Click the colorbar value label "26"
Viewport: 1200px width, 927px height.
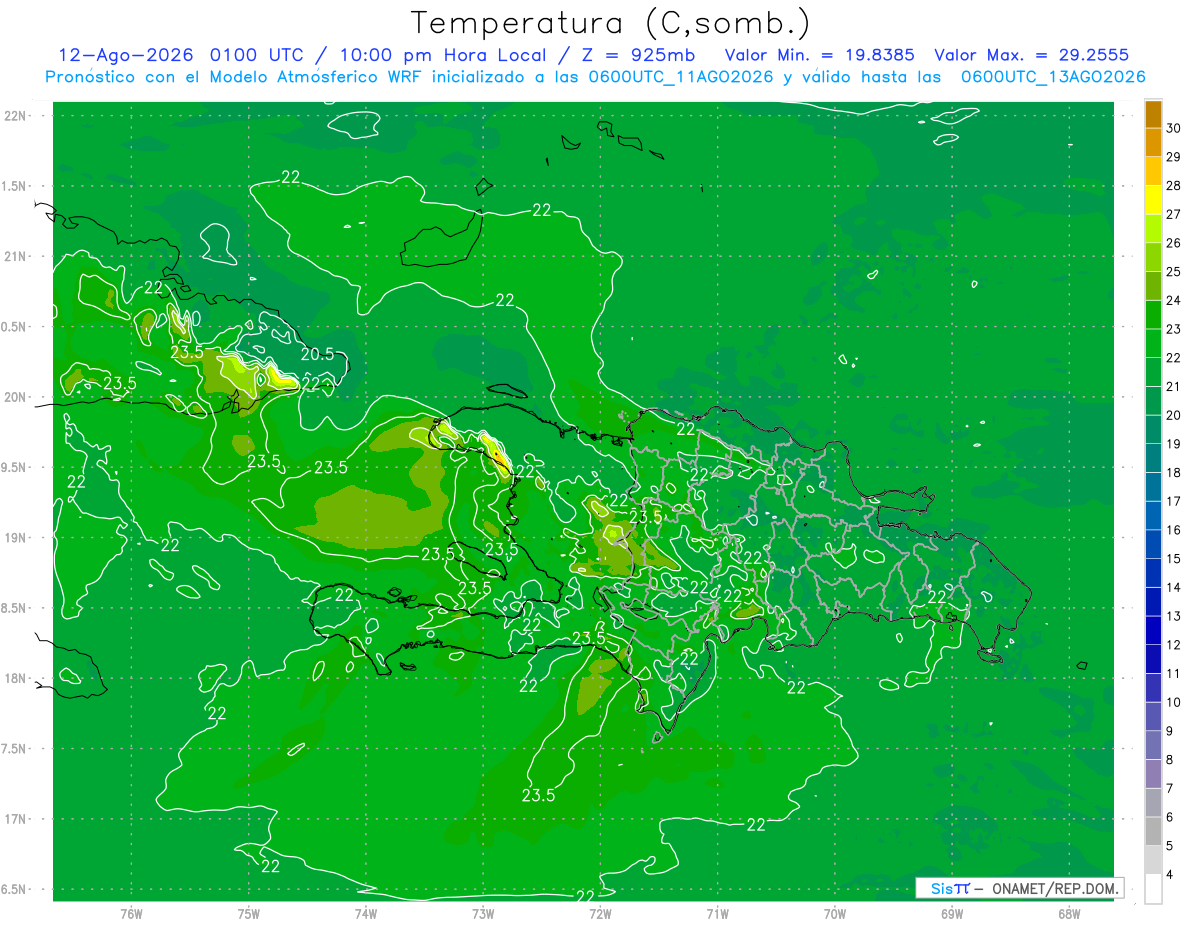1175,242
